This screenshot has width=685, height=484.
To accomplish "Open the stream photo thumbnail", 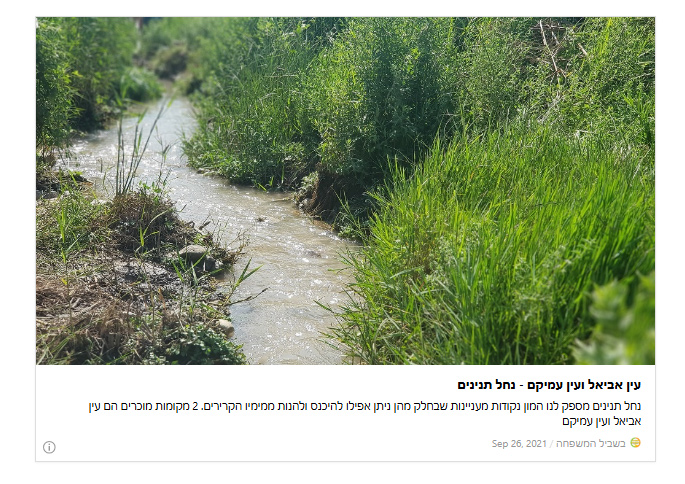I will pyautogui.click(x=345, y=191).
